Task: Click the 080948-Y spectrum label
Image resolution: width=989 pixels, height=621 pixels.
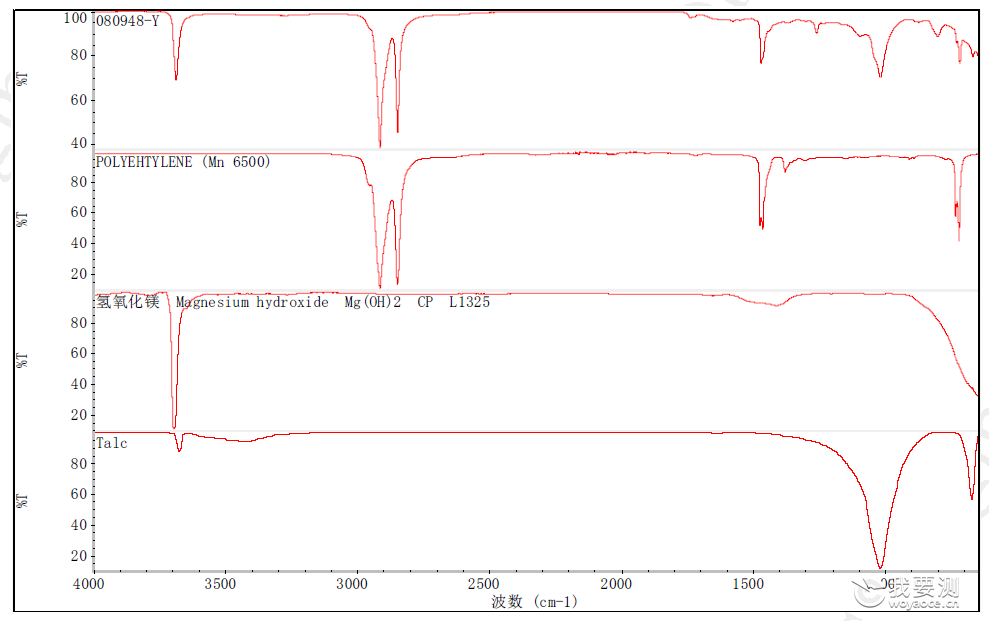Action: click(x=127, y=21)
